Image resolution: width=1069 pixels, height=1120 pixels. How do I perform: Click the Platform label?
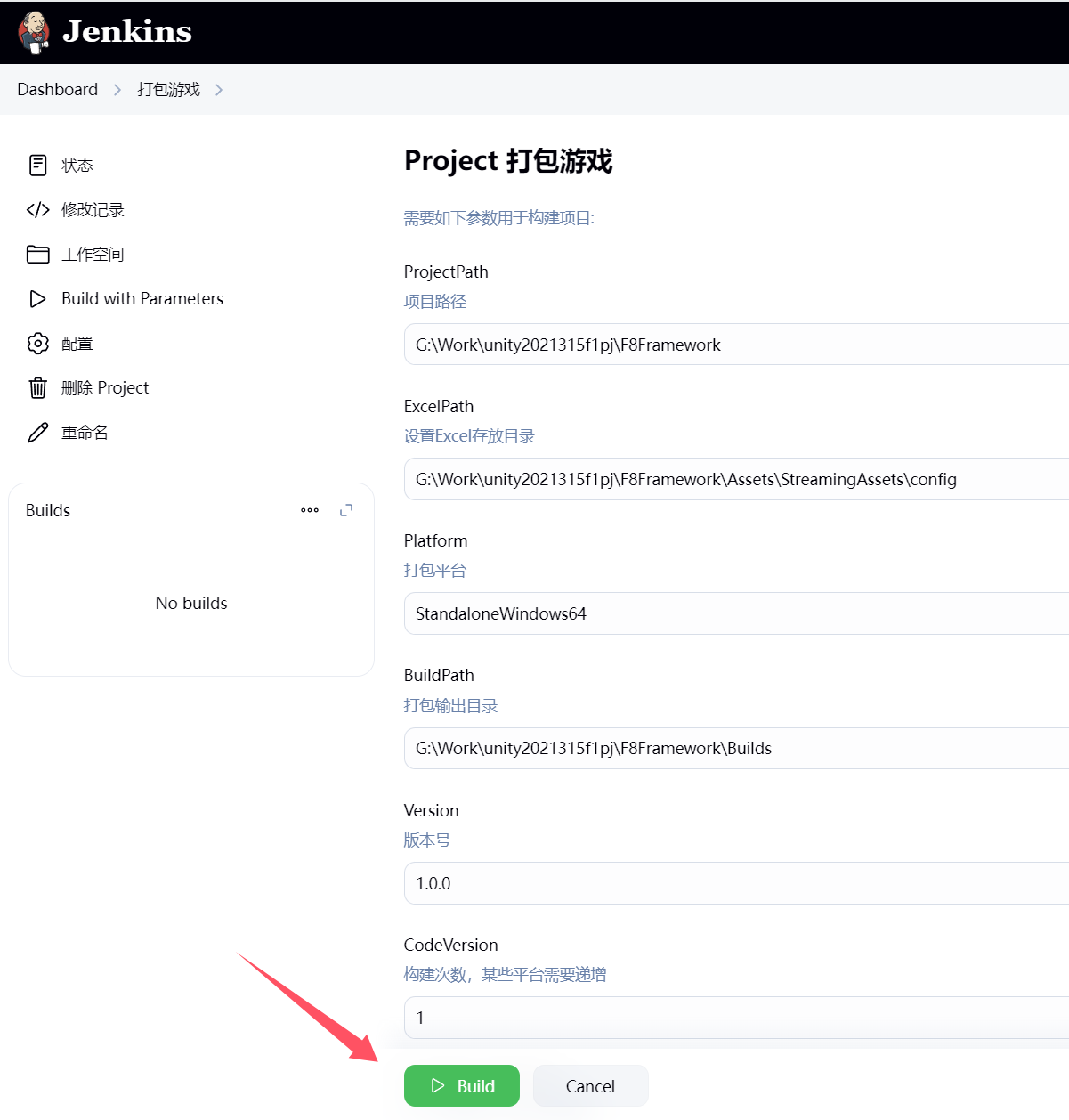pyautogui.click(x=435, y=540)
